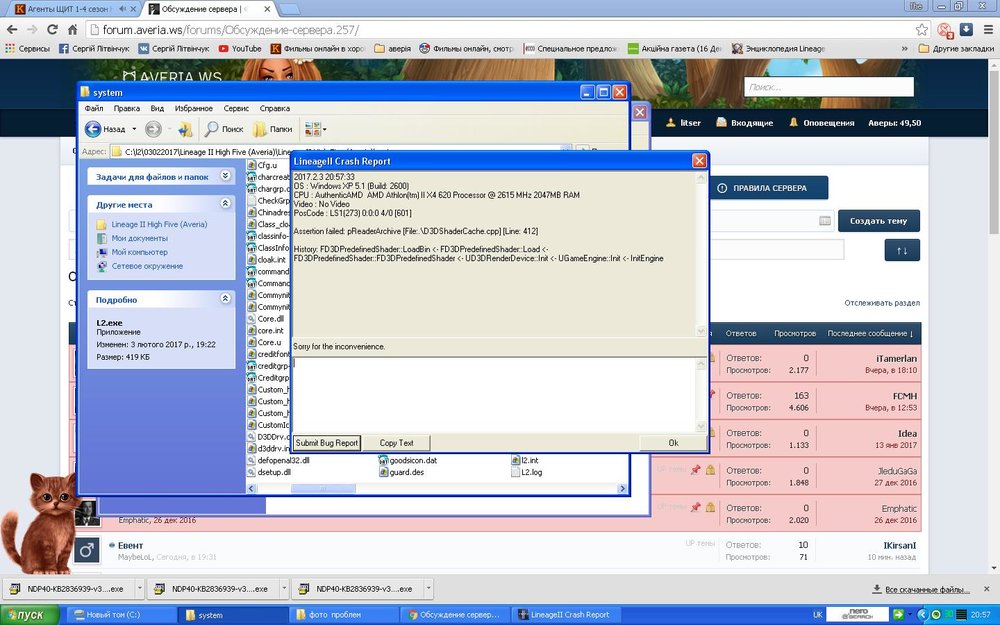Click the Explorer Back arrow button
Viewport: 1000px width, 625px height.
pos(93,129)
